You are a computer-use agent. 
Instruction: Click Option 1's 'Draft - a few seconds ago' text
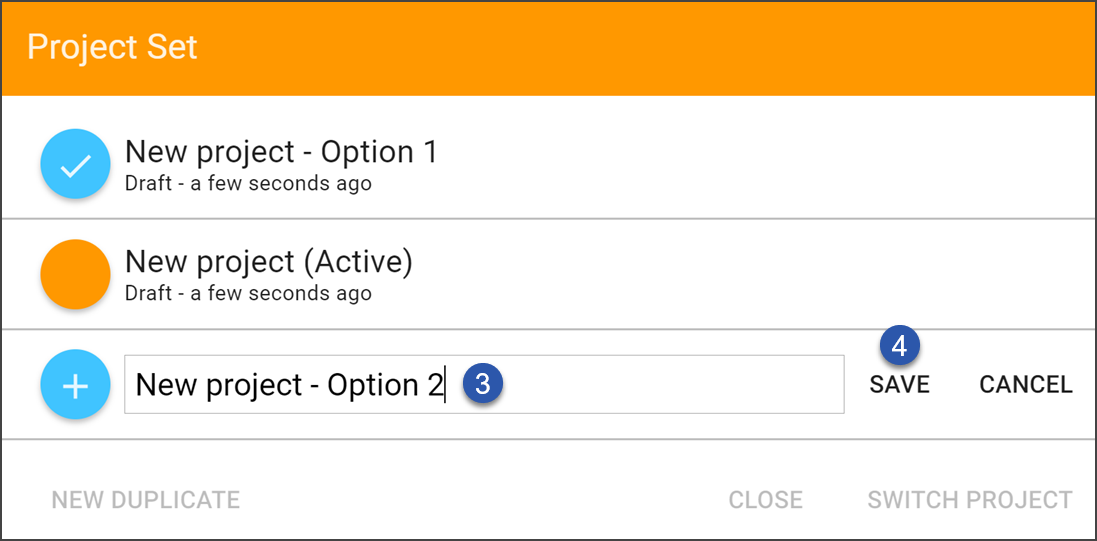pyautogui.click(x=248, y=183)
